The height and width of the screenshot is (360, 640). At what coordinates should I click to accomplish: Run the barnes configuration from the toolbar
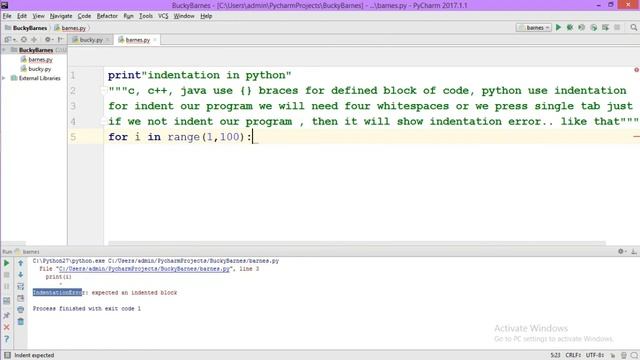[558, 27]
